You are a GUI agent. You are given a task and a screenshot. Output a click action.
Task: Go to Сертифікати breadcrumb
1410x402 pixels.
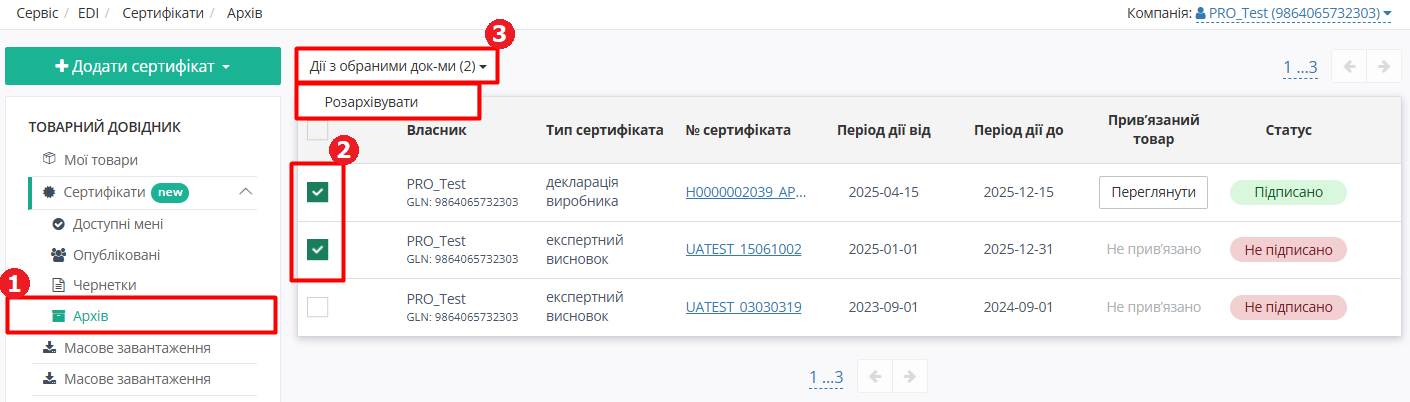(x=163, y=13)
